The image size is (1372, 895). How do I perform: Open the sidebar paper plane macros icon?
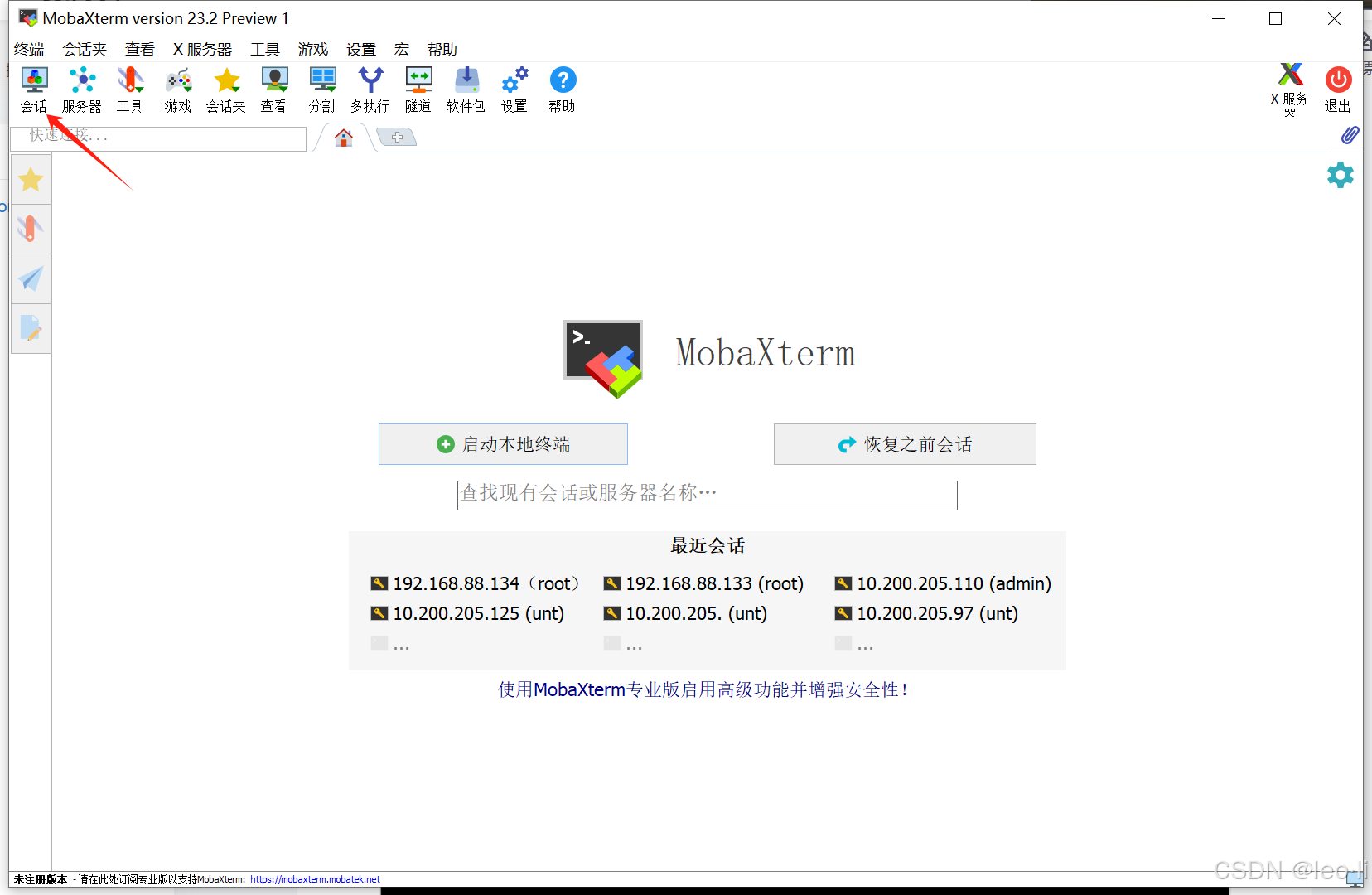click(x=31, y=278)
